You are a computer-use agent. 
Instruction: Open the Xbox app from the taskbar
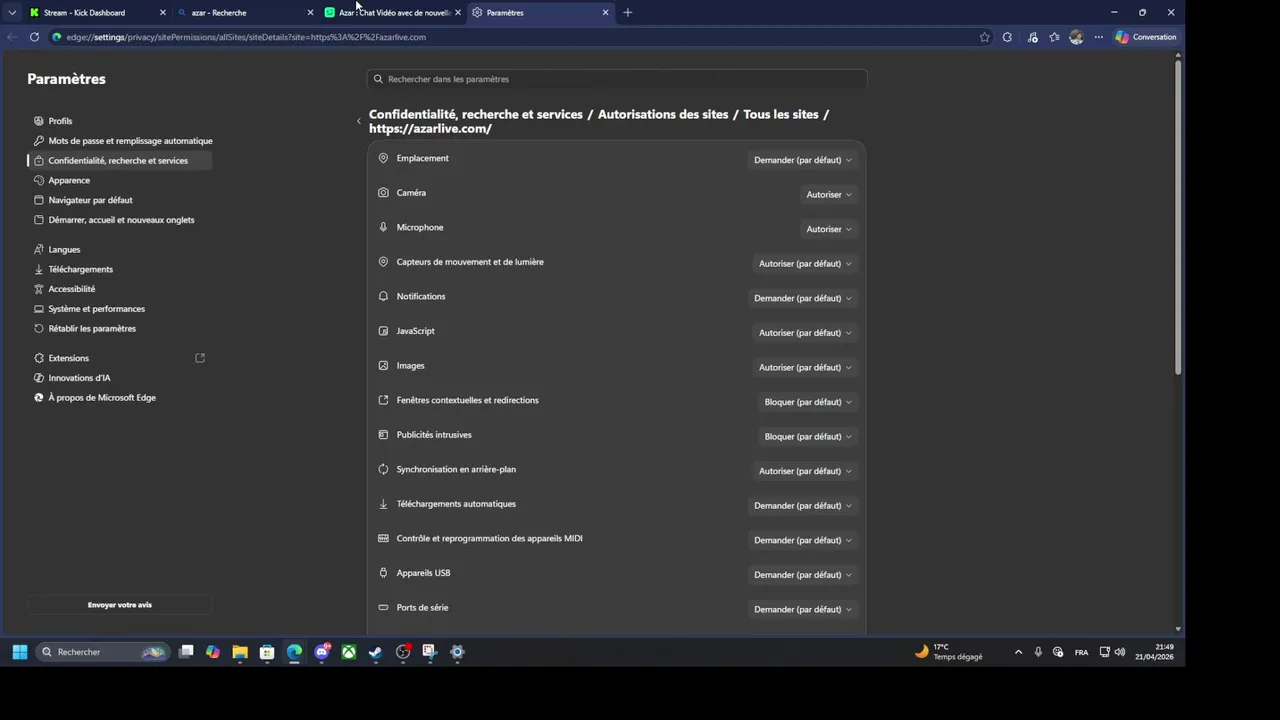pos(349,652)
